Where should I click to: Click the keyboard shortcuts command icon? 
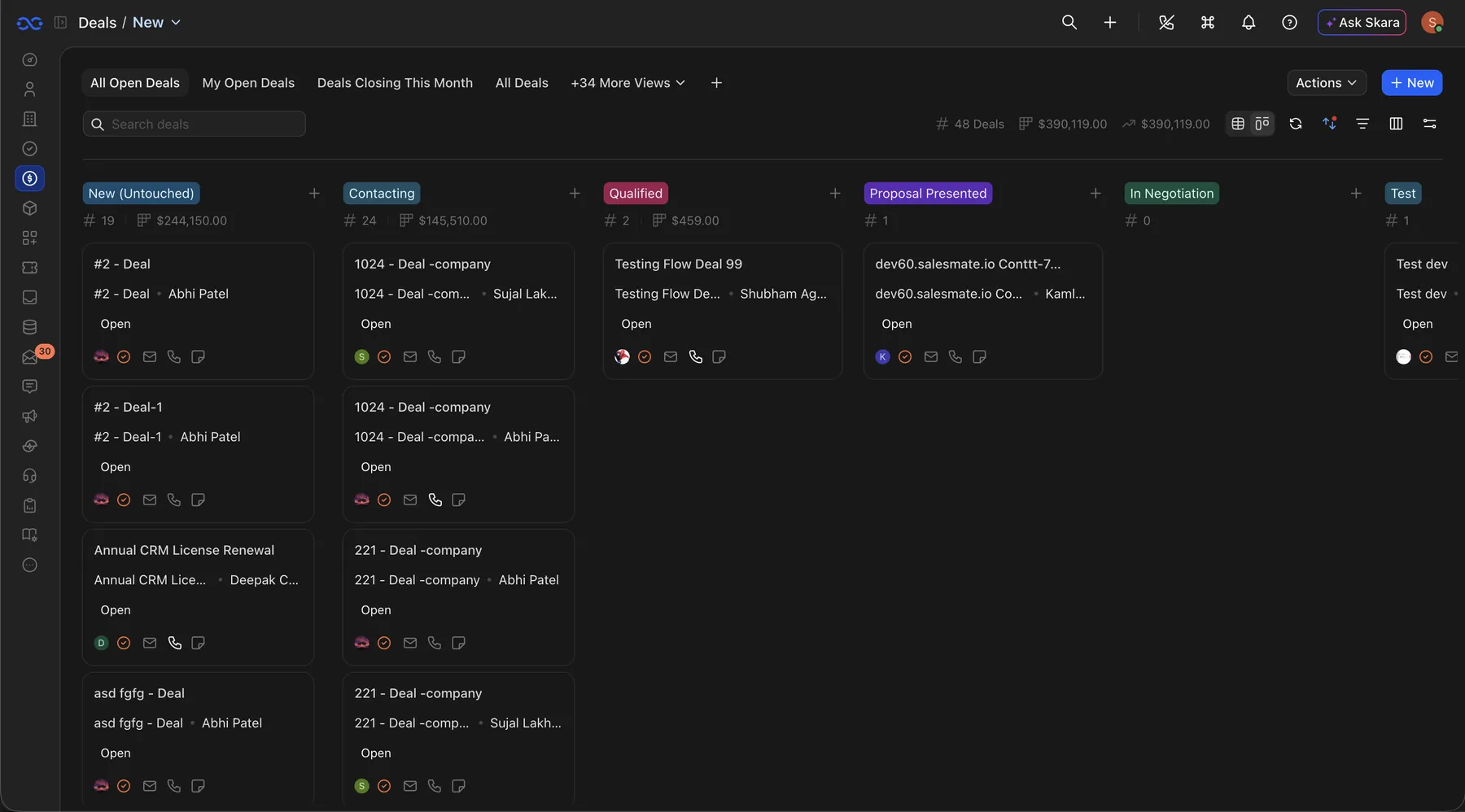[1208, 23]
